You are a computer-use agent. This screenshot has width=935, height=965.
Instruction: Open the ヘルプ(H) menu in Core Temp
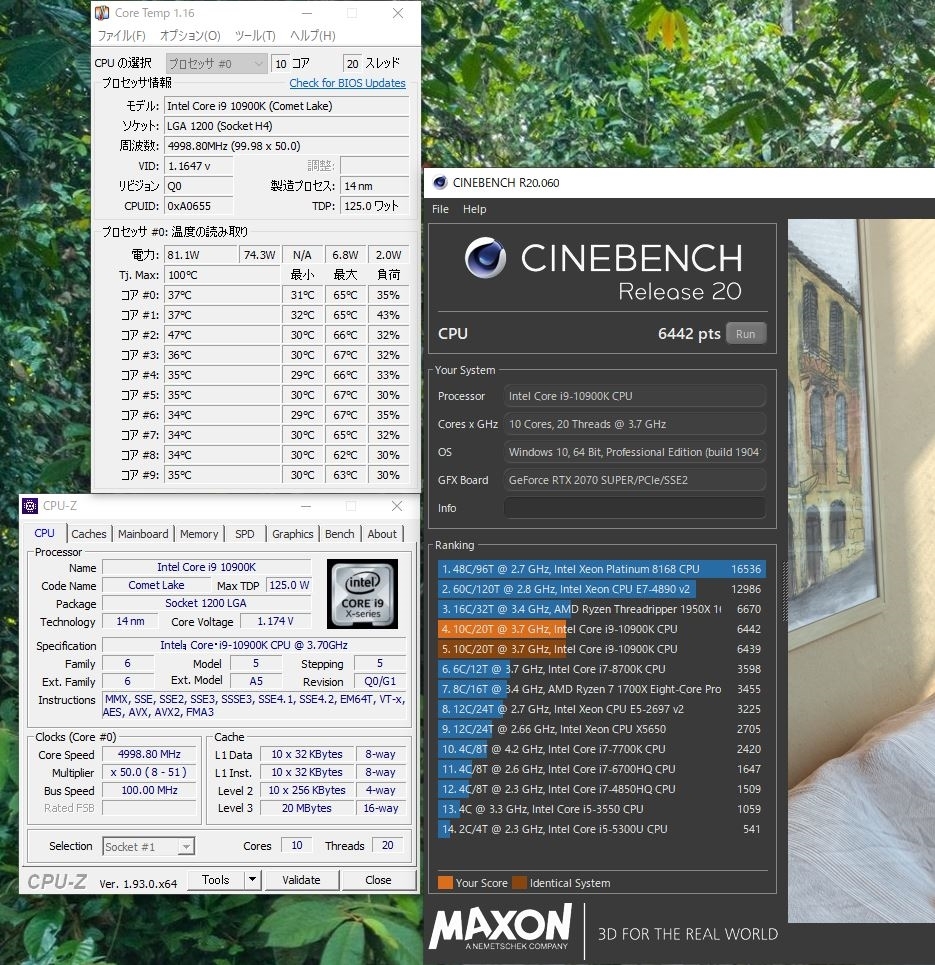[313, 36]
